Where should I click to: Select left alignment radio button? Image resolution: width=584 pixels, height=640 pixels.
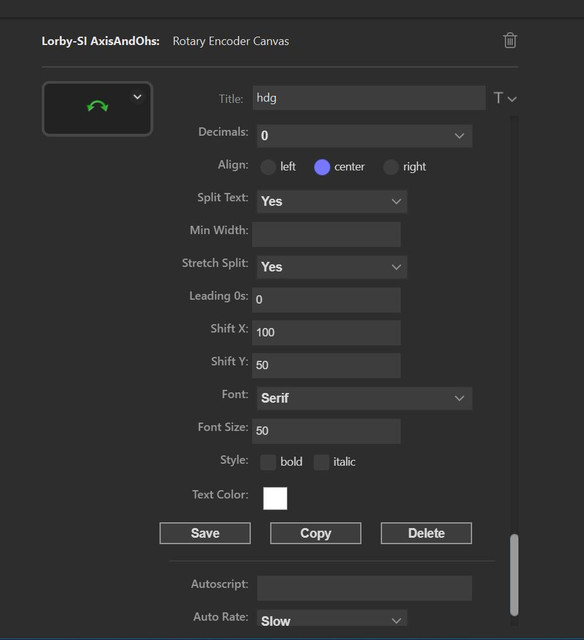pos(268,167)
